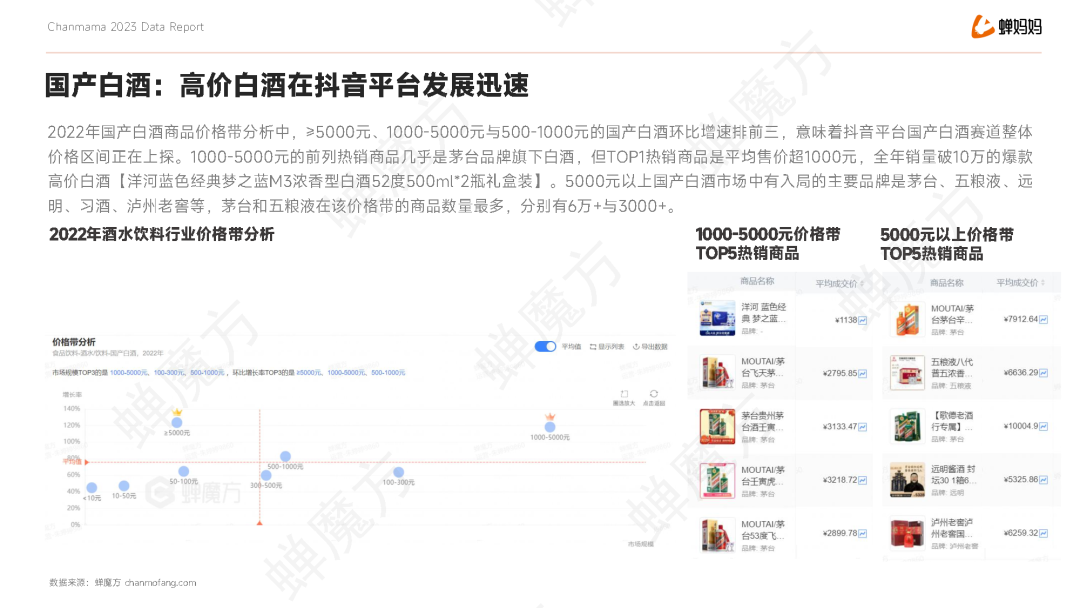Click 商品名称 header in 1000-5000元 table
The height and width of the screenshot is (608, 1080).
[757, 281]
